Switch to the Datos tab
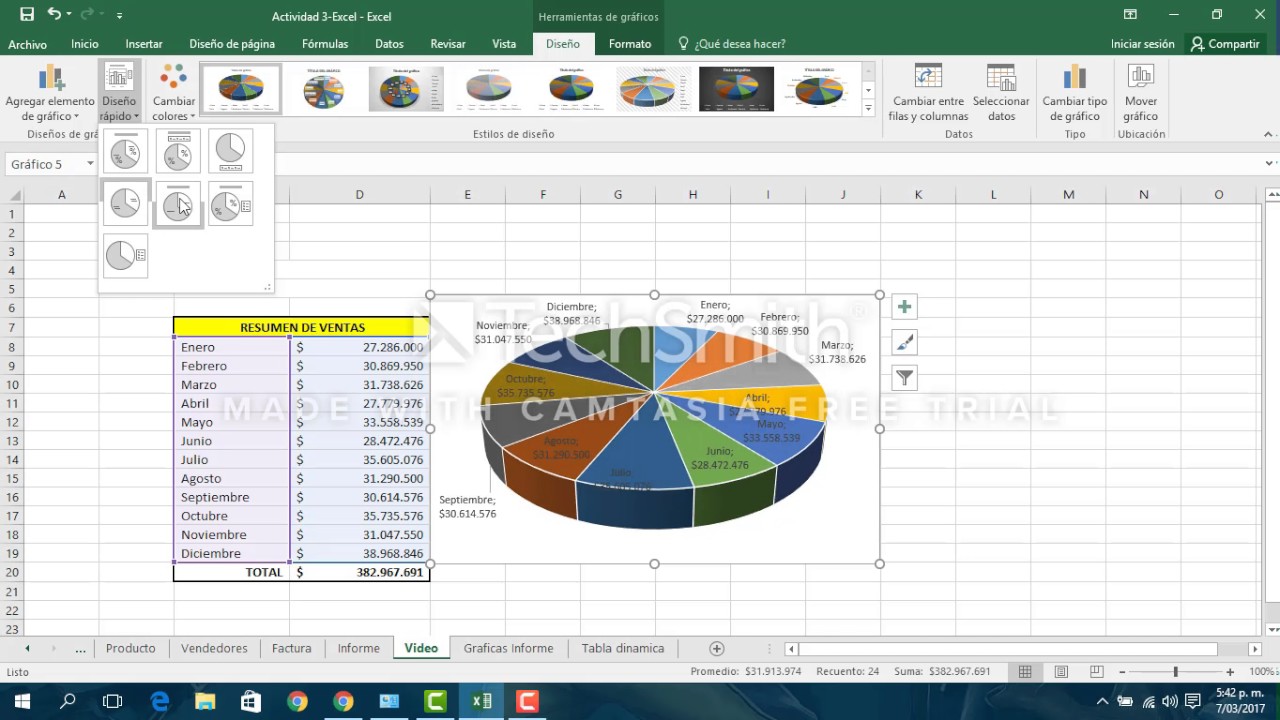1280x720 pixels. (x=389, y=44)
